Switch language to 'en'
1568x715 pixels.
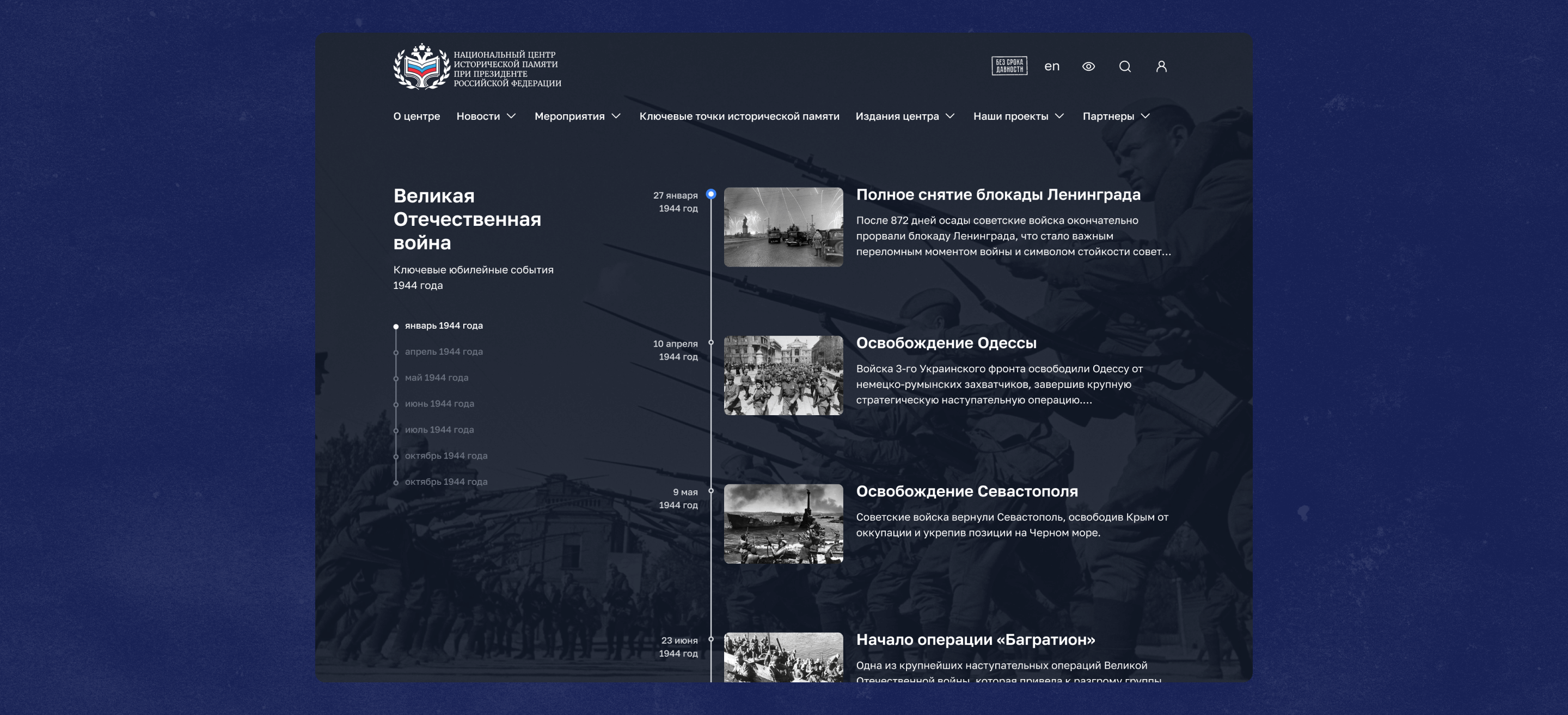click(x=1052, y=66)
